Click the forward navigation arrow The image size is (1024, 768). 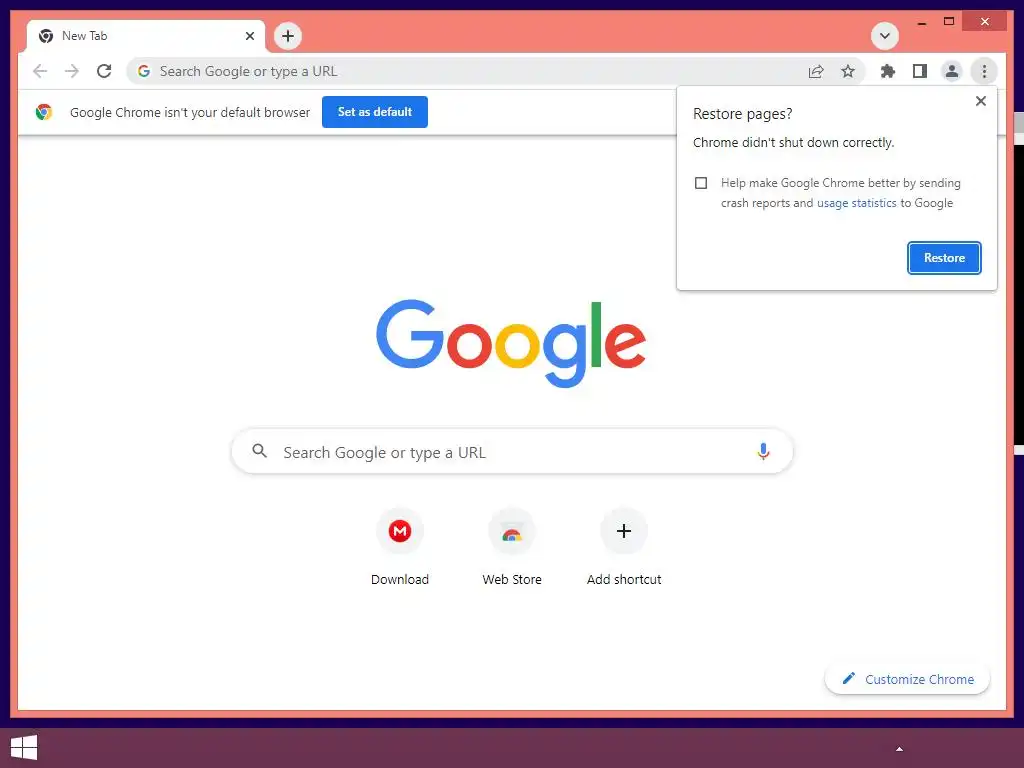[x=72, y=71]
